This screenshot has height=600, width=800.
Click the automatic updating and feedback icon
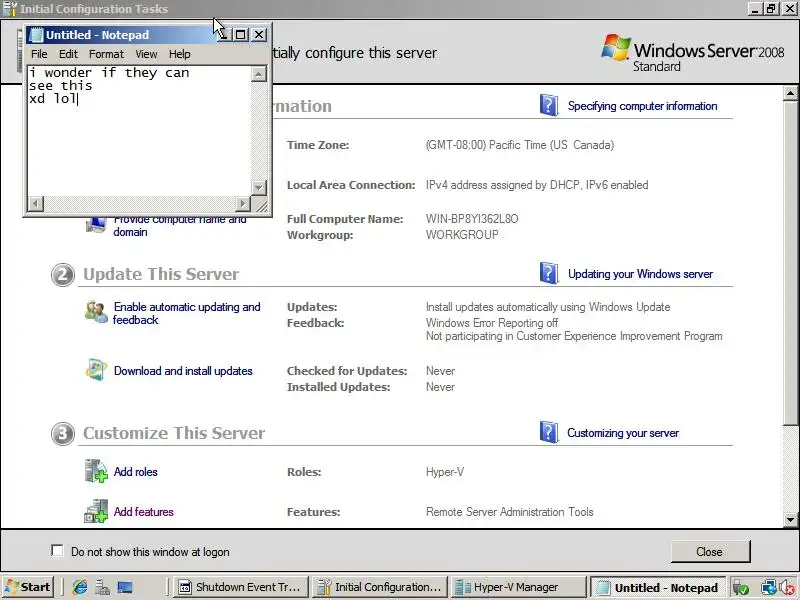coord(96,311)
